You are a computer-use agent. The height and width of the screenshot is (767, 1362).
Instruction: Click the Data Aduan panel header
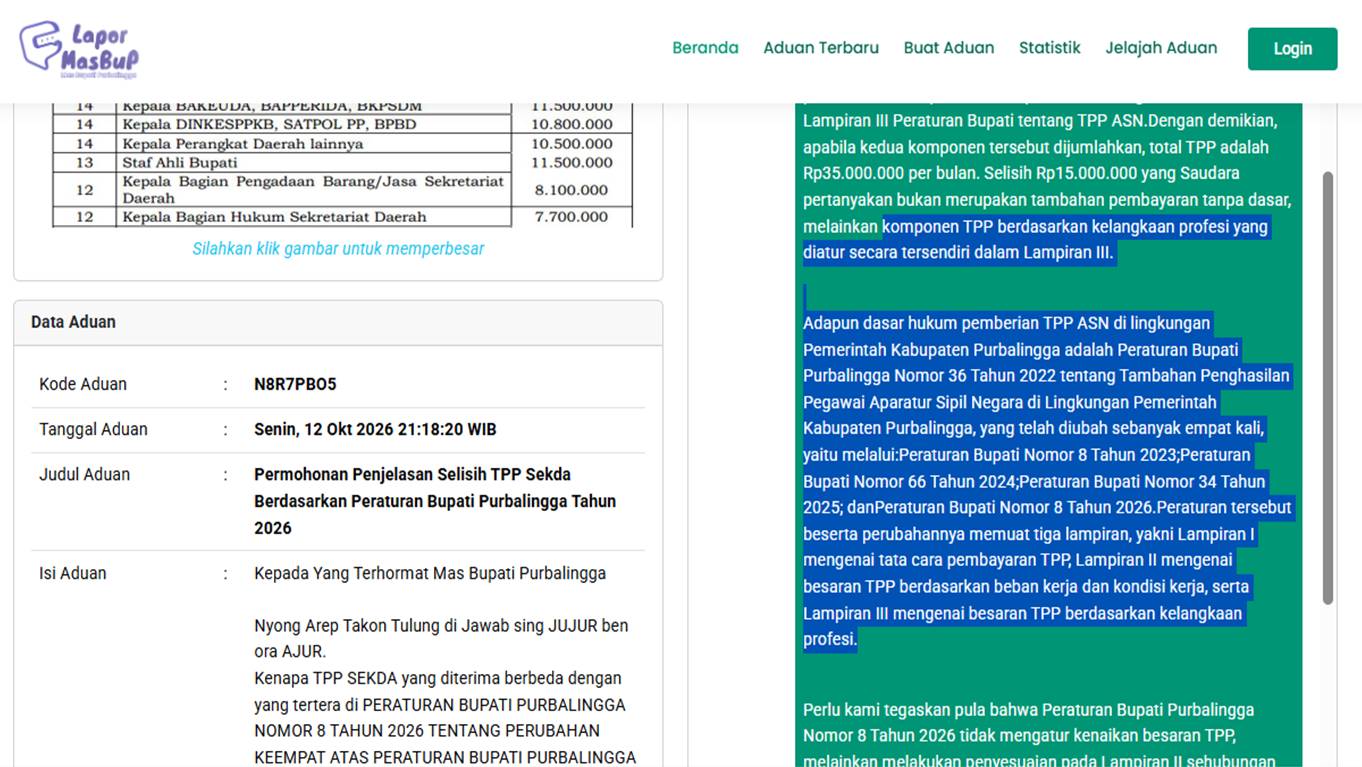pyautogui.click(x=338, y=322)
